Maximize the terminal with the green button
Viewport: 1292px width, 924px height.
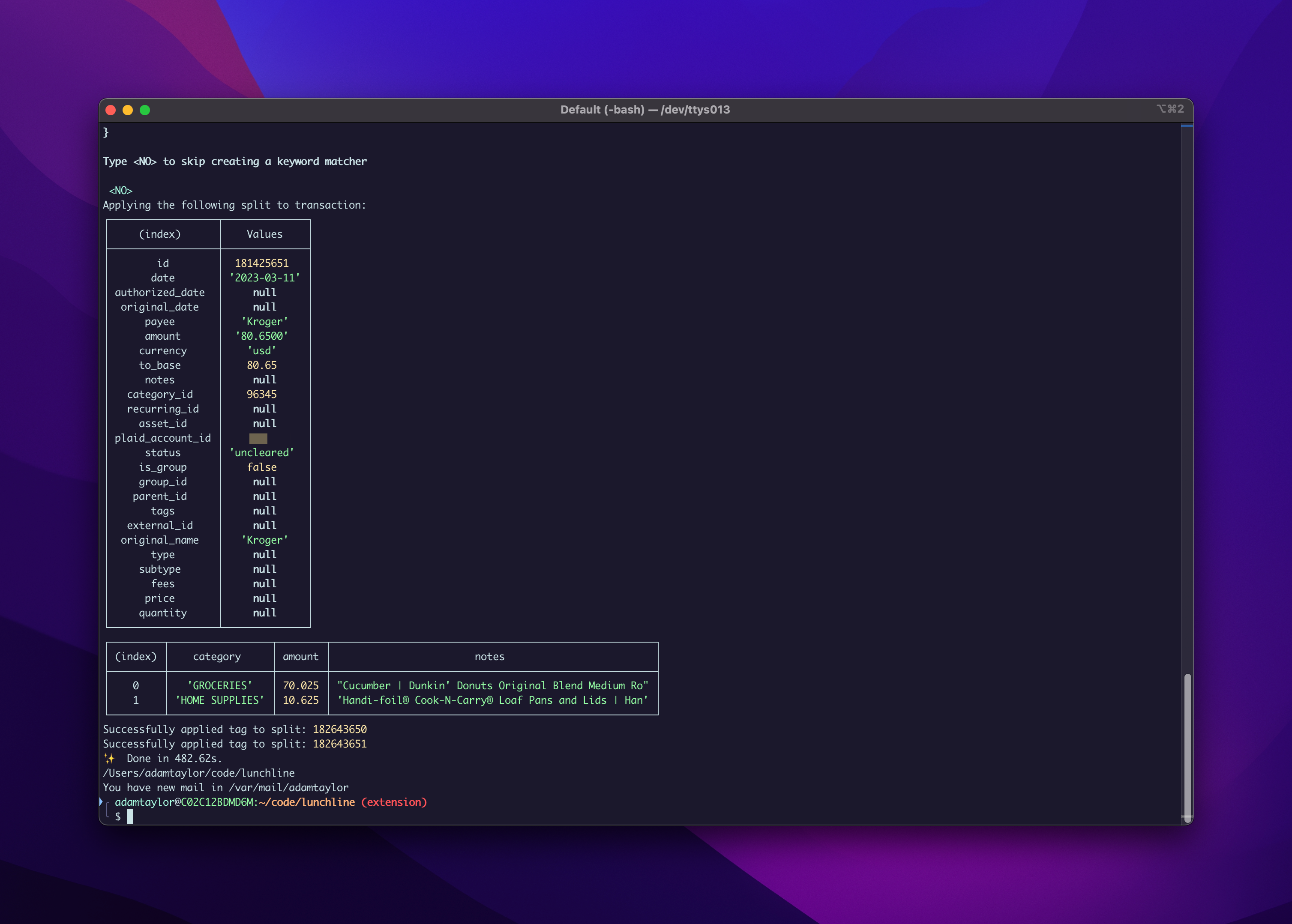tap(144, 110)
